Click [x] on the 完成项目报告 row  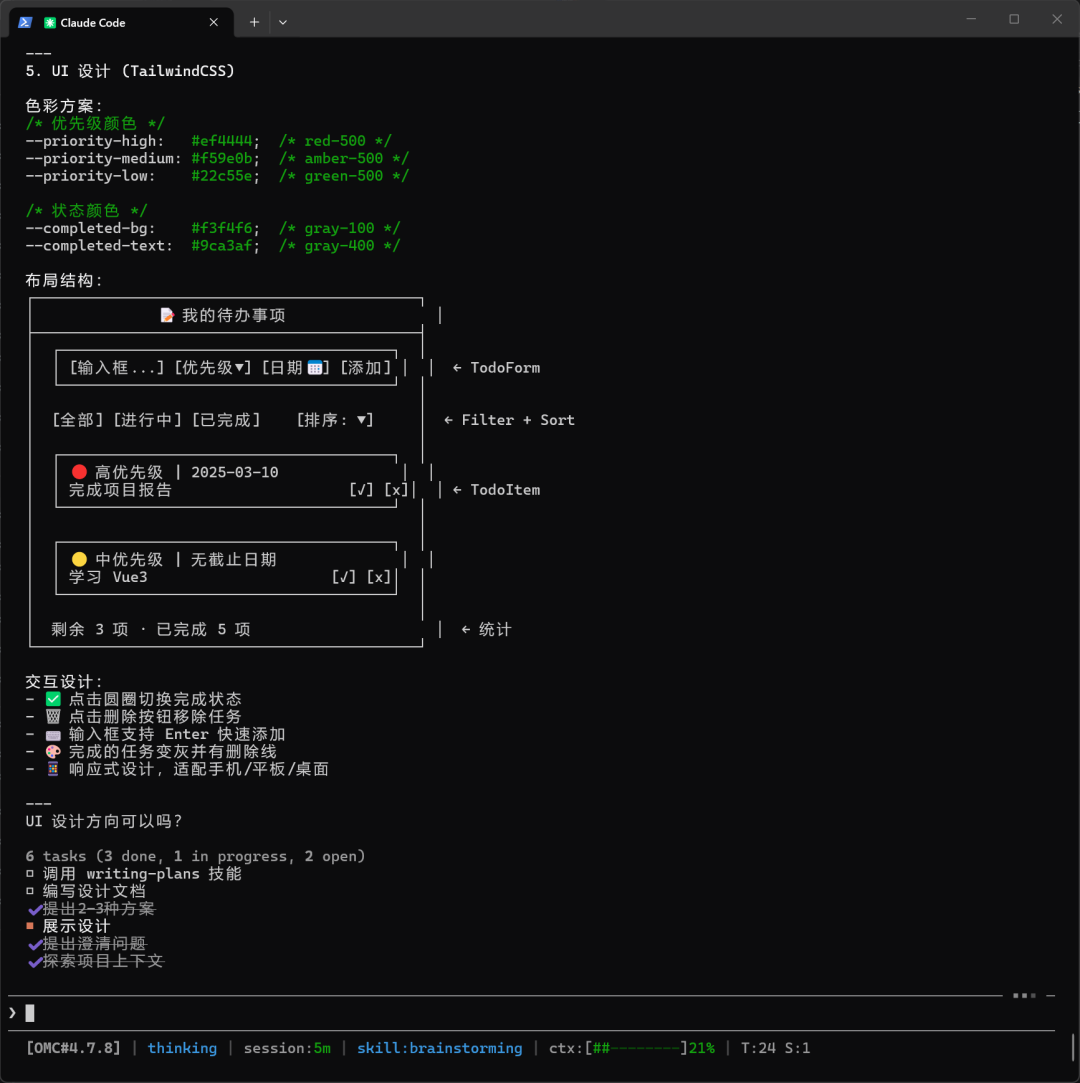click(396, 490)
